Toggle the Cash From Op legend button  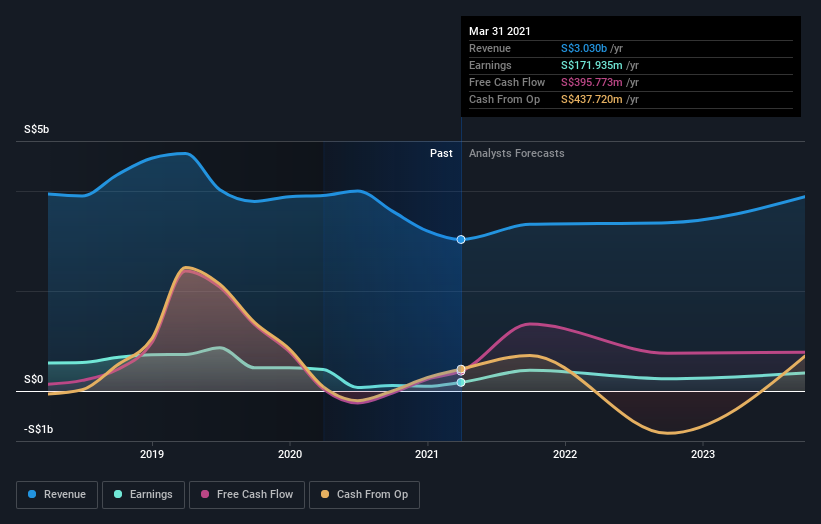pyautogui.click(x=364, y=495)
